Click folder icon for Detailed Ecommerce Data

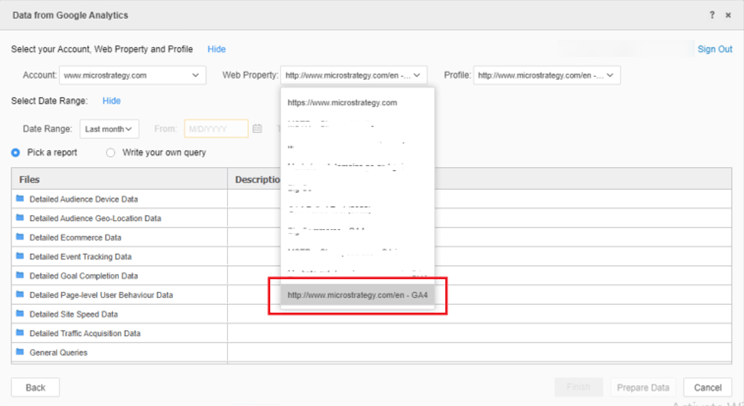pyautogui.click(x=20, y=237)
